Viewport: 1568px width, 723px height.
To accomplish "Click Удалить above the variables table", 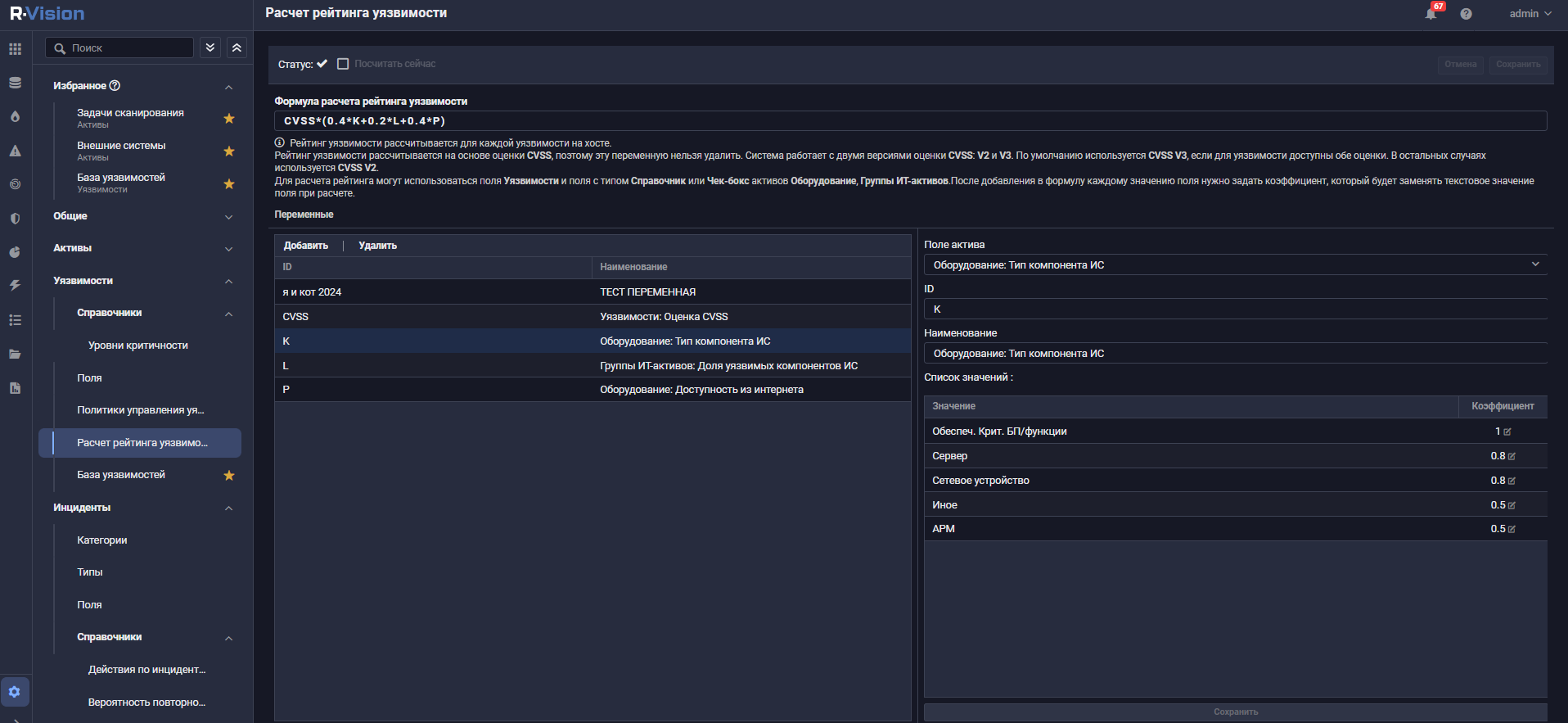I will tap(377, 246).
